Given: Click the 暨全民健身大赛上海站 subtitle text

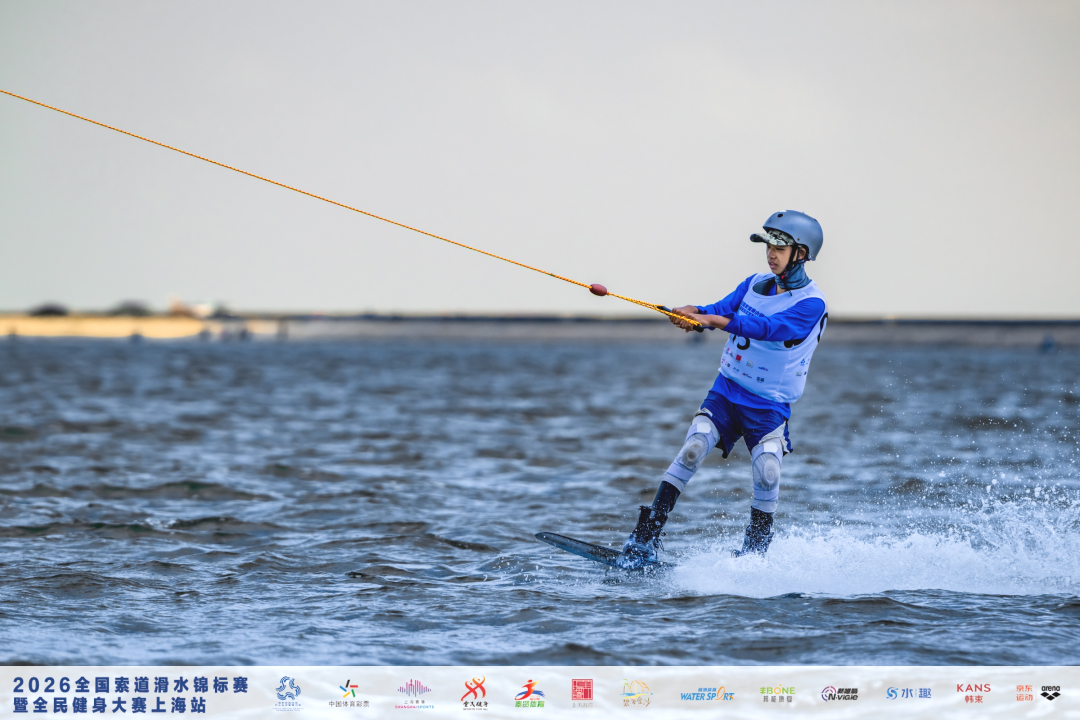Looking at the screenshot, I should pyautogui.click(x=110, y=705).
